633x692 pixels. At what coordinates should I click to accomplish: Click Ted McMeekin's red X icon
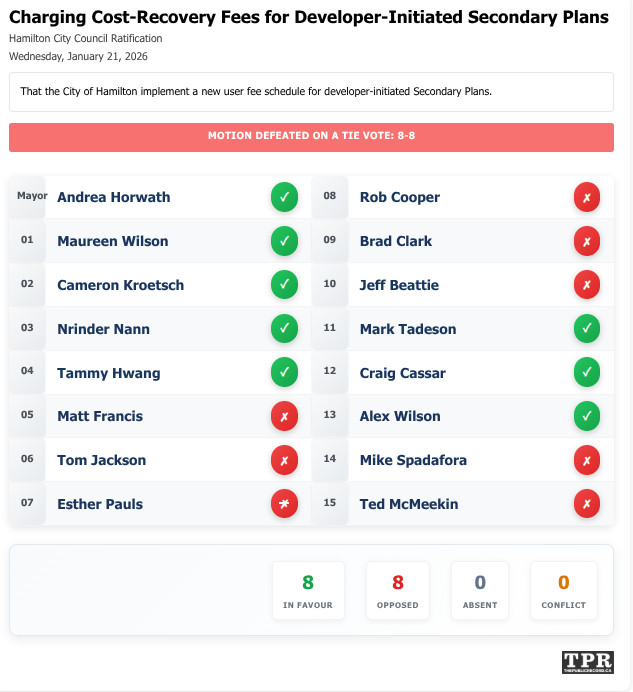pos(587,504)
